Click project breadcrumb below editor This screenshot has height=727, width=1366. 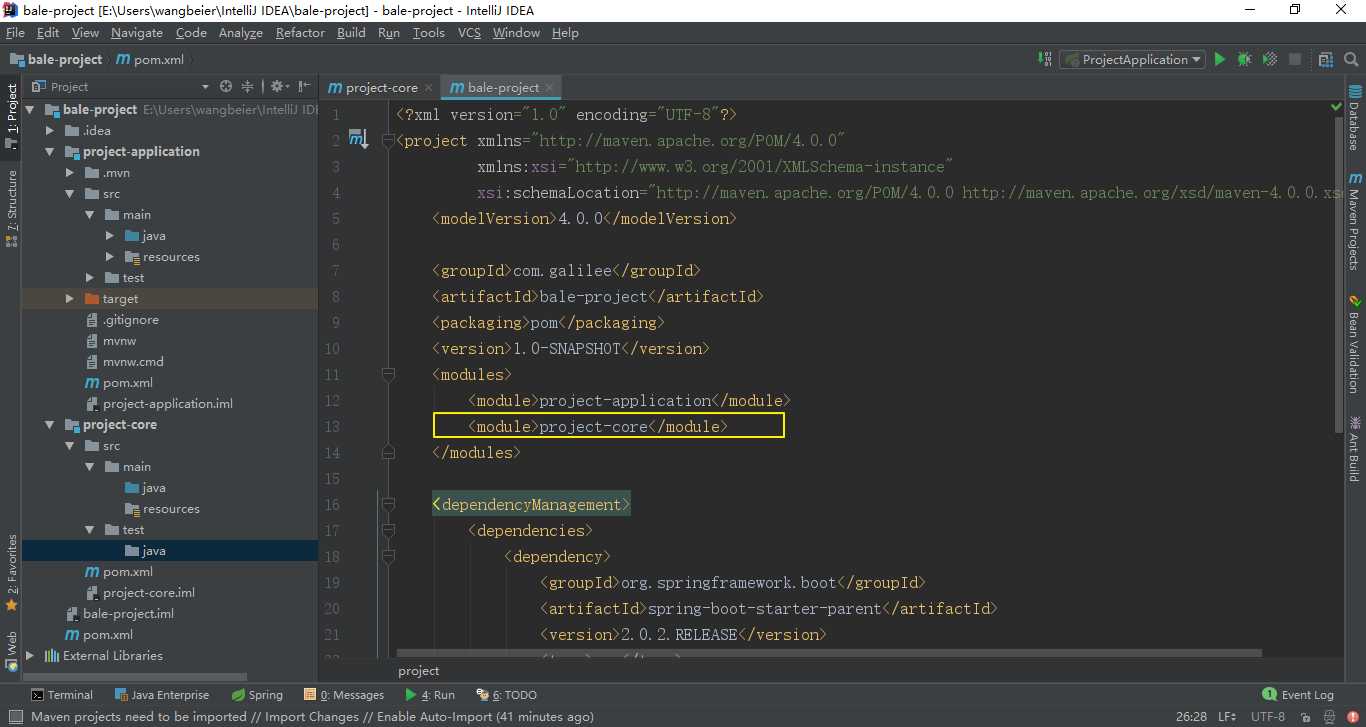coord(418,671)
